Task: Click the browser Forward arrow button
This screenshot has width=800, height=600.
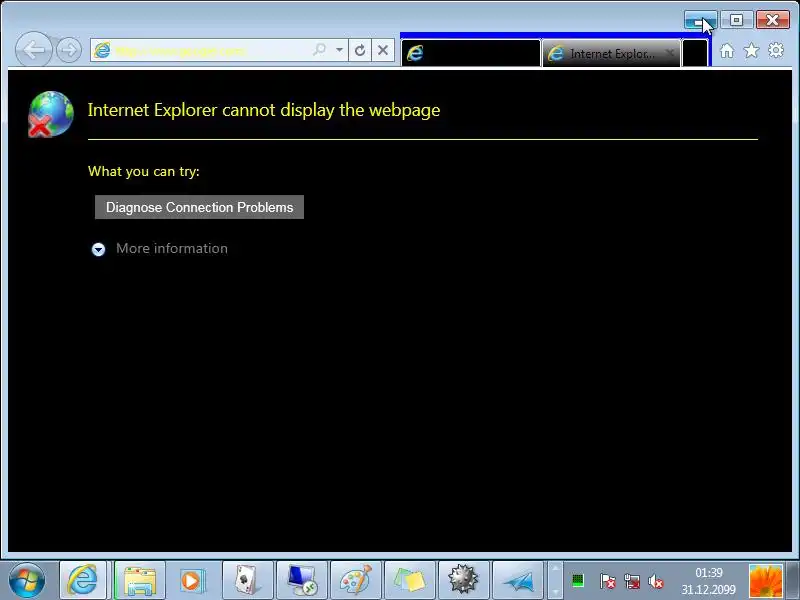Action: (x=68, y=49)
